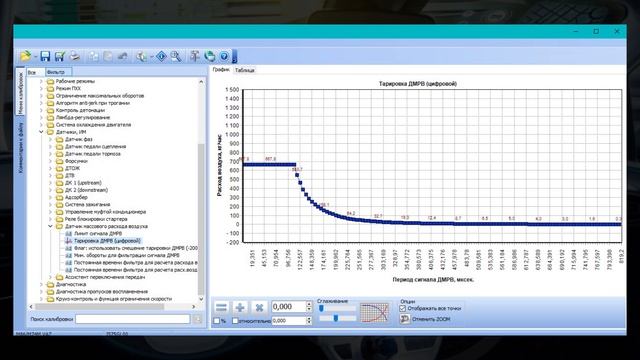Viewport: 640px width, 360px height.
Task: Collapse Датчик массового расхода воздуха folder
Action: 51,226
